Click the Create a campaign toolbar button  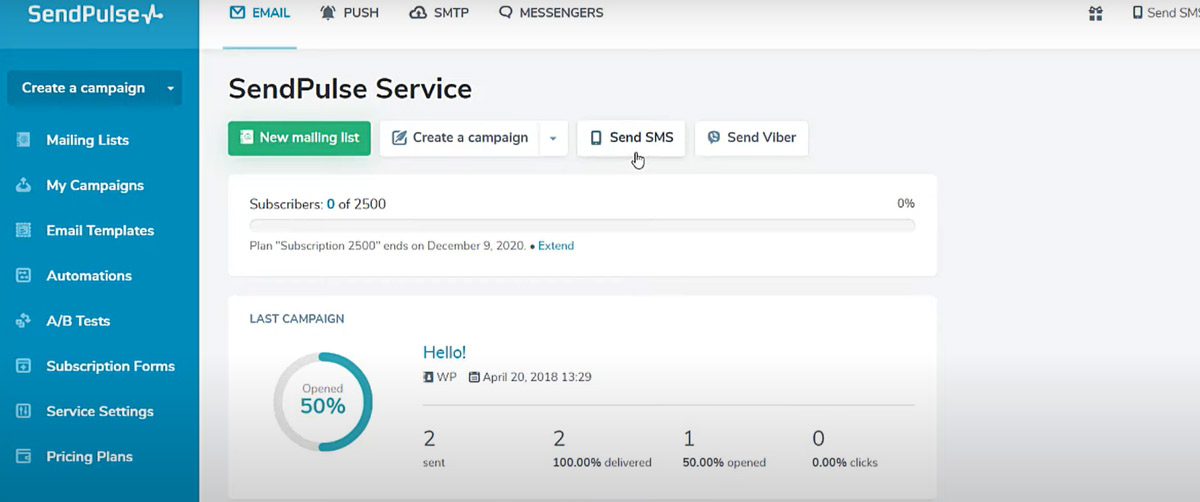point(460,138)
